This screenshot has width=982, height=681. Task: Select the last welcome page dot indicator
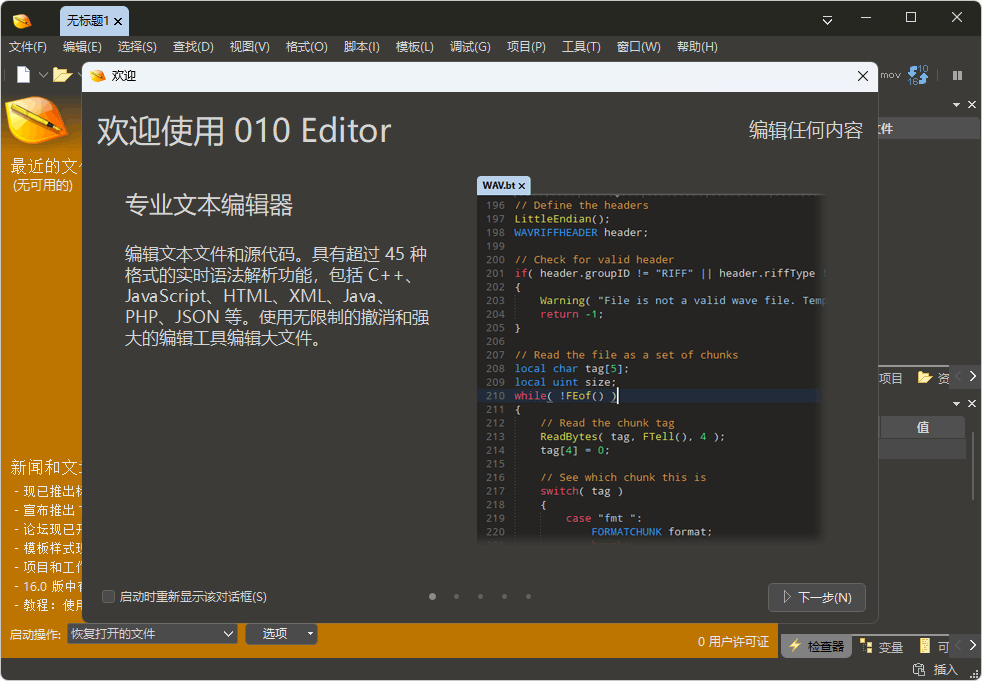point(528,597)
